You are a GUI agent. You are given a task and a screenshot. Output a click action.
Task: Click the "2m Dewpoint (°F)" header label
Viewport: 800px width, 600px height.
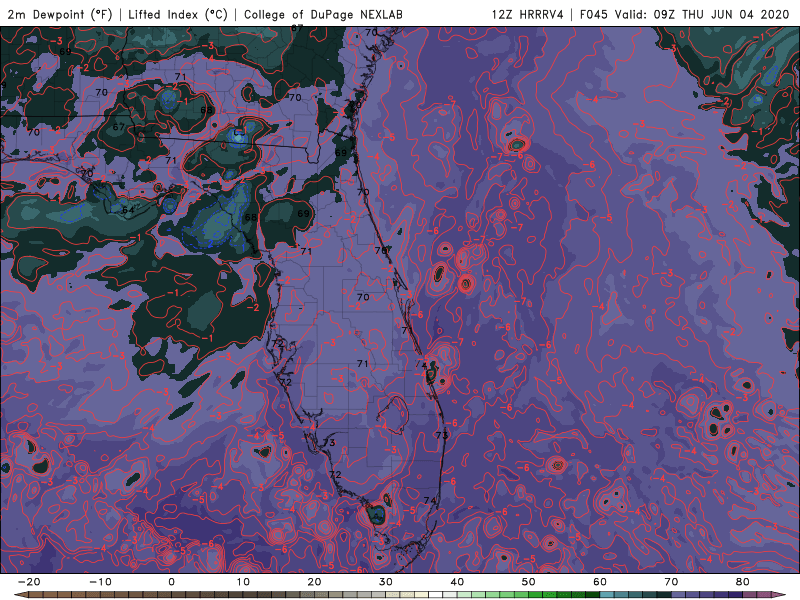click(x=60, y=14)
